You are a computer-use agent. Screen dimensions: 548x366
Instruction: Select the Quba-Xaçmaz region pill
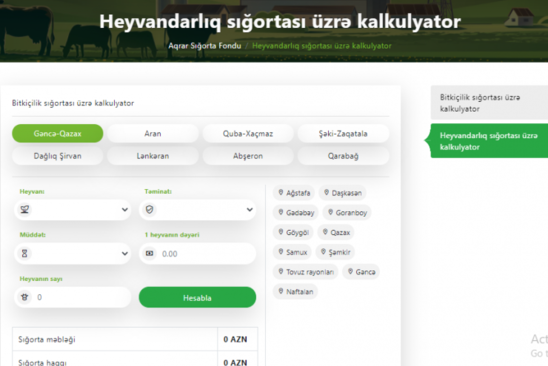(248, 134)
